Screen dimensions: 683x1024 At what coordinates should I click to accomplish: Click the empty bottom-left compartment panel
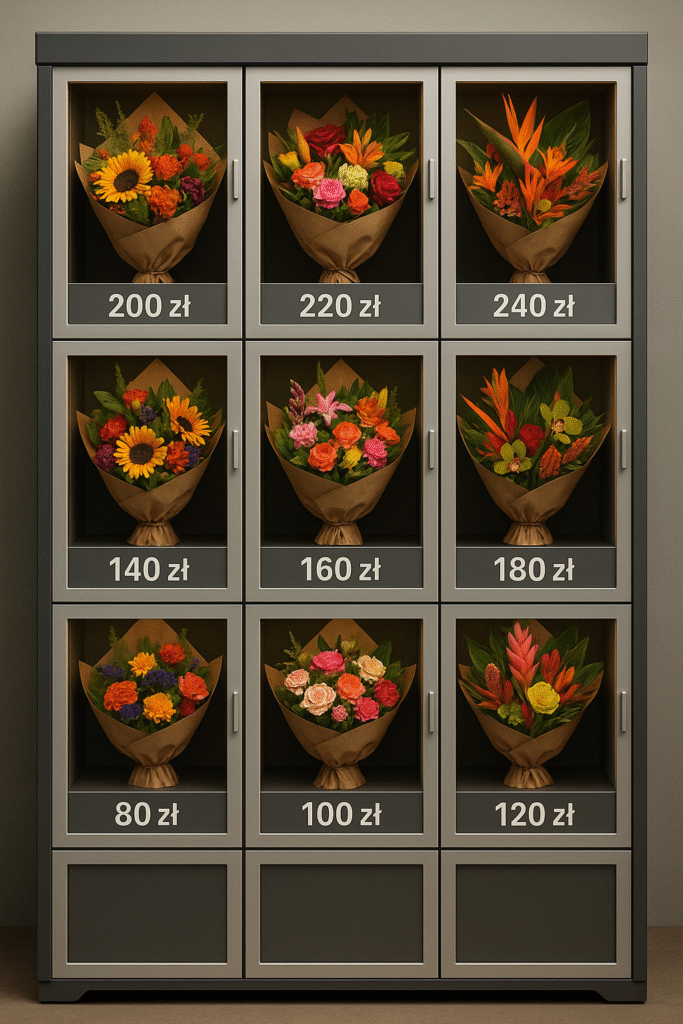(148, 914)
